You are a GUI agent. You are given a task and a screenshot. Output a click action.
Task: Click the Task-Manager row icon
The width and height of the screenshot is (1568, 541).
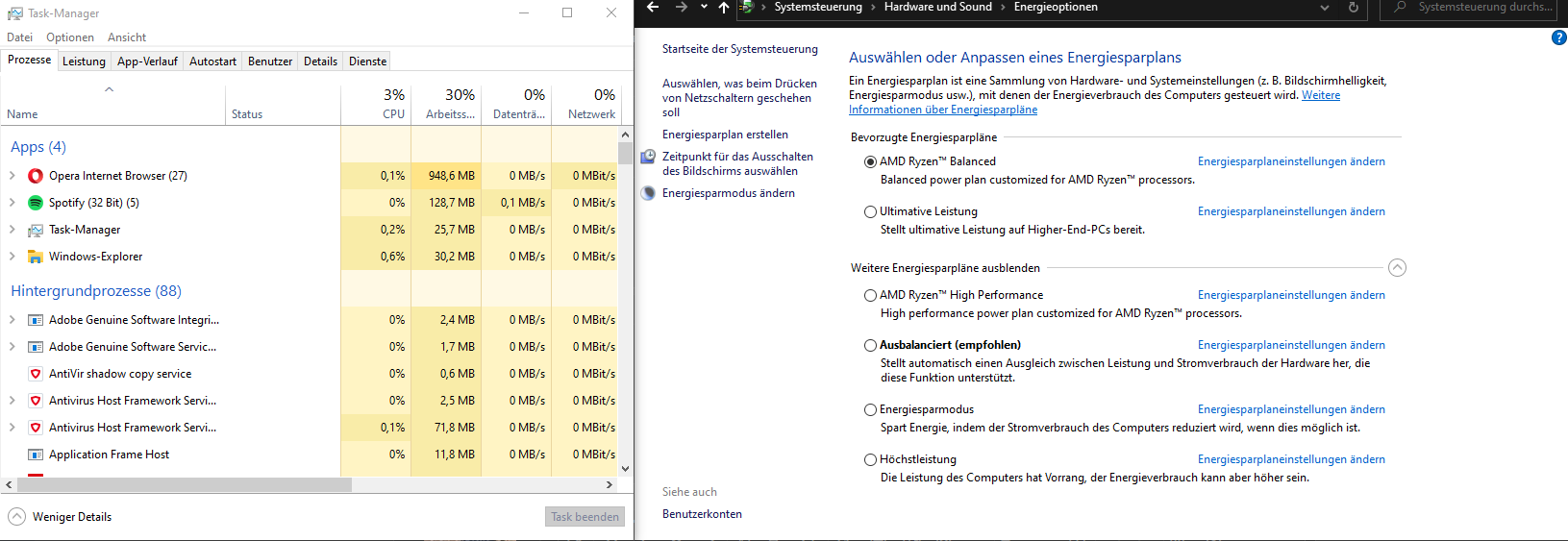point(36,230)
